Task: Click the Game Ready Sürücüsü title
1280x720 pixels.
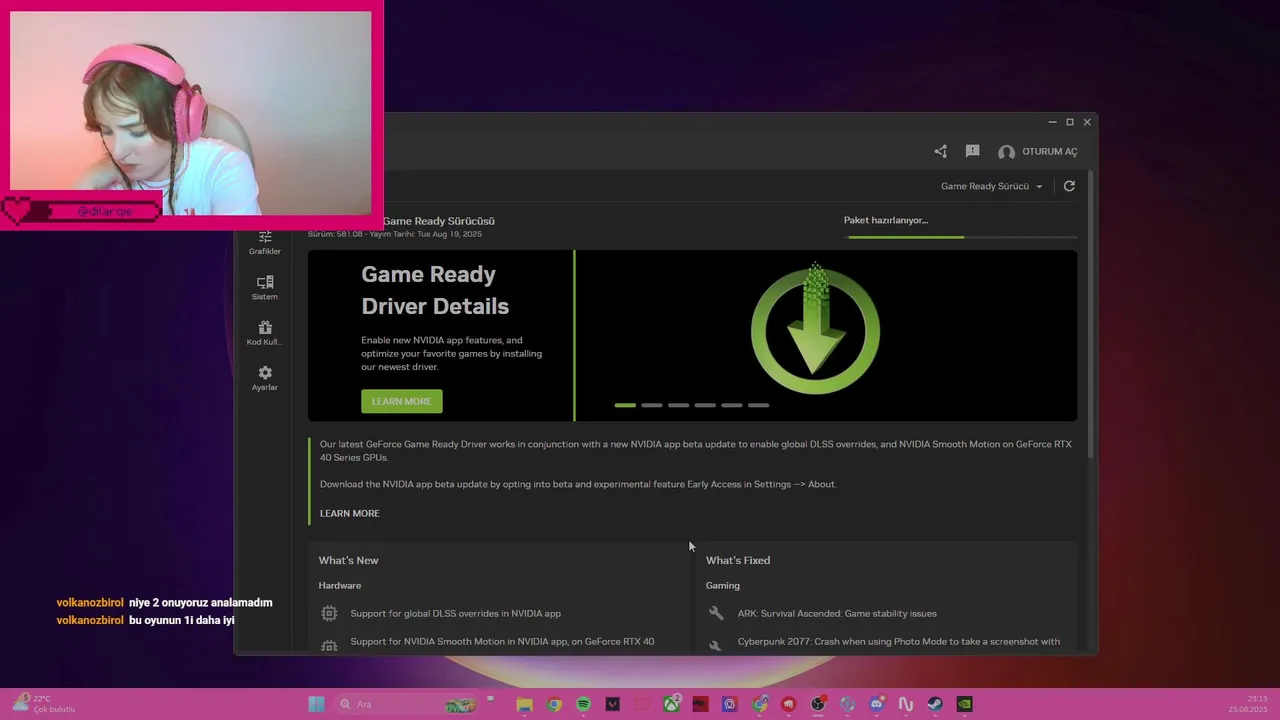Action: click(x=439, y=221)
